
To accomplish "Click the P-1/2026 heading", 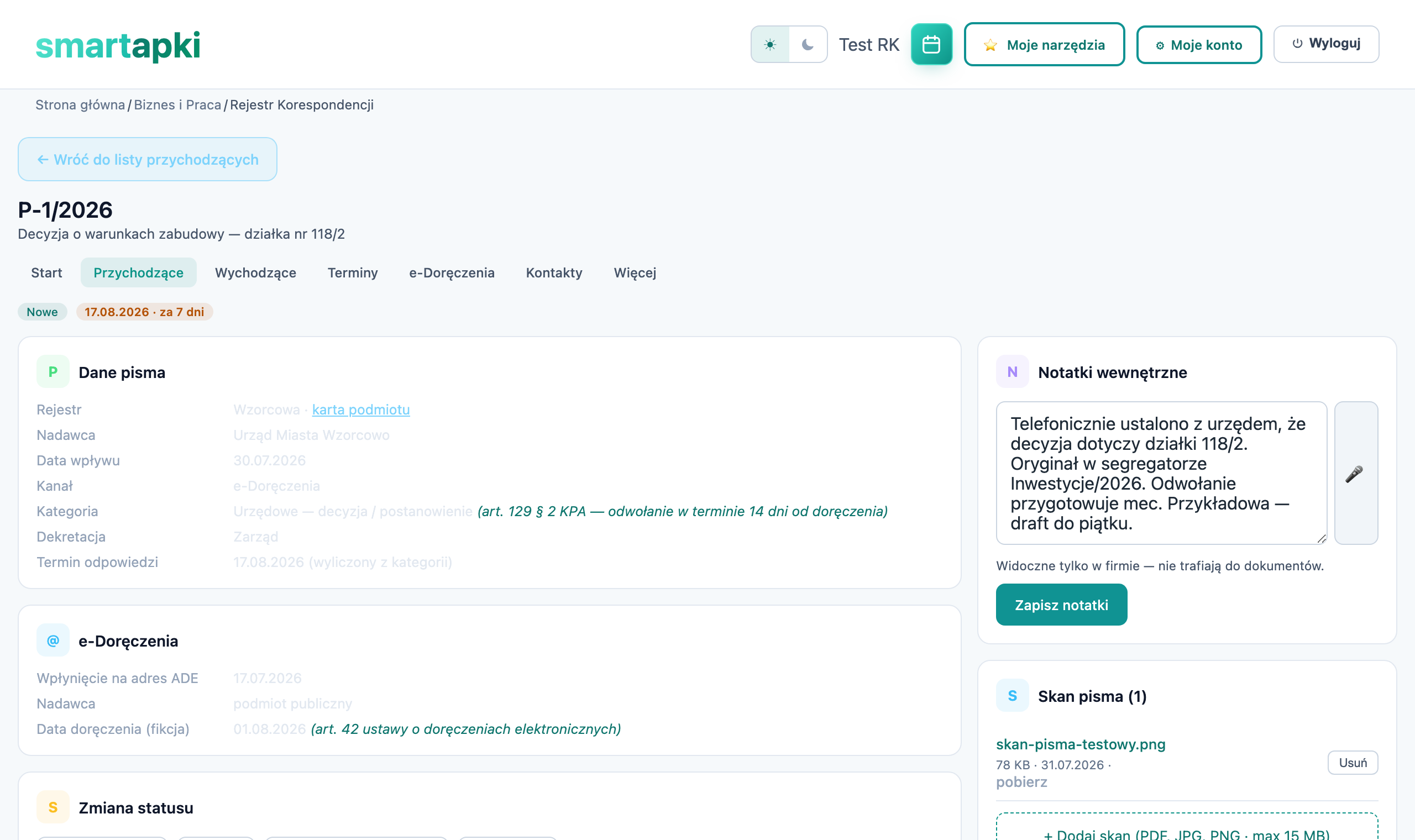I will pos(65,210).
